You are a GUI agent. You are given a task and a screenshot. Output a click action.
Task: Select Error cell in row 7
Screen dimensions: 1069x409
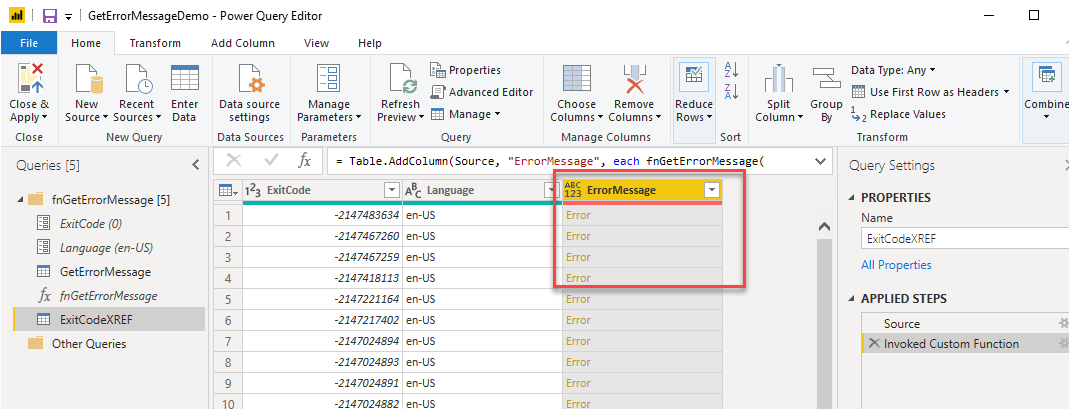642,341
